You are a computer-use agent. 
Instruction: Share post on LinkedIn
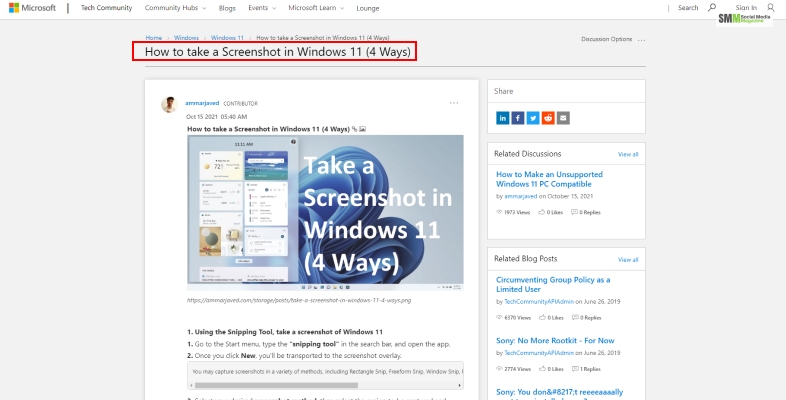click(502, 118)
